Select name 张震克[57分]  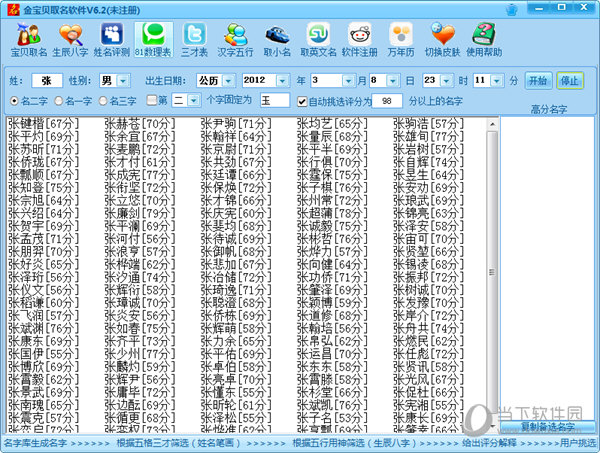tap(43, 418)
